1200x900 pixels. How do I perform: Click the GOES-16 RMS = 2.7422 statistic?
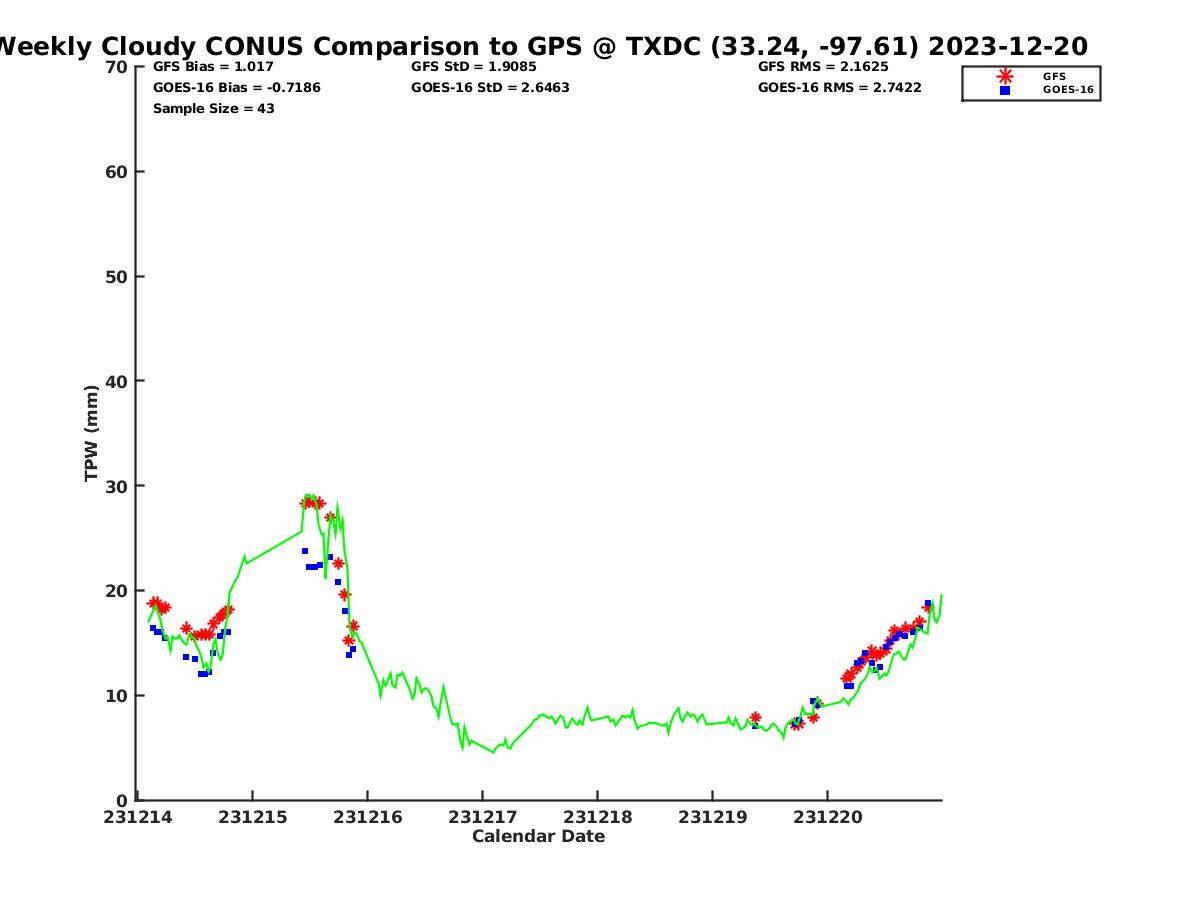point(839,88)
